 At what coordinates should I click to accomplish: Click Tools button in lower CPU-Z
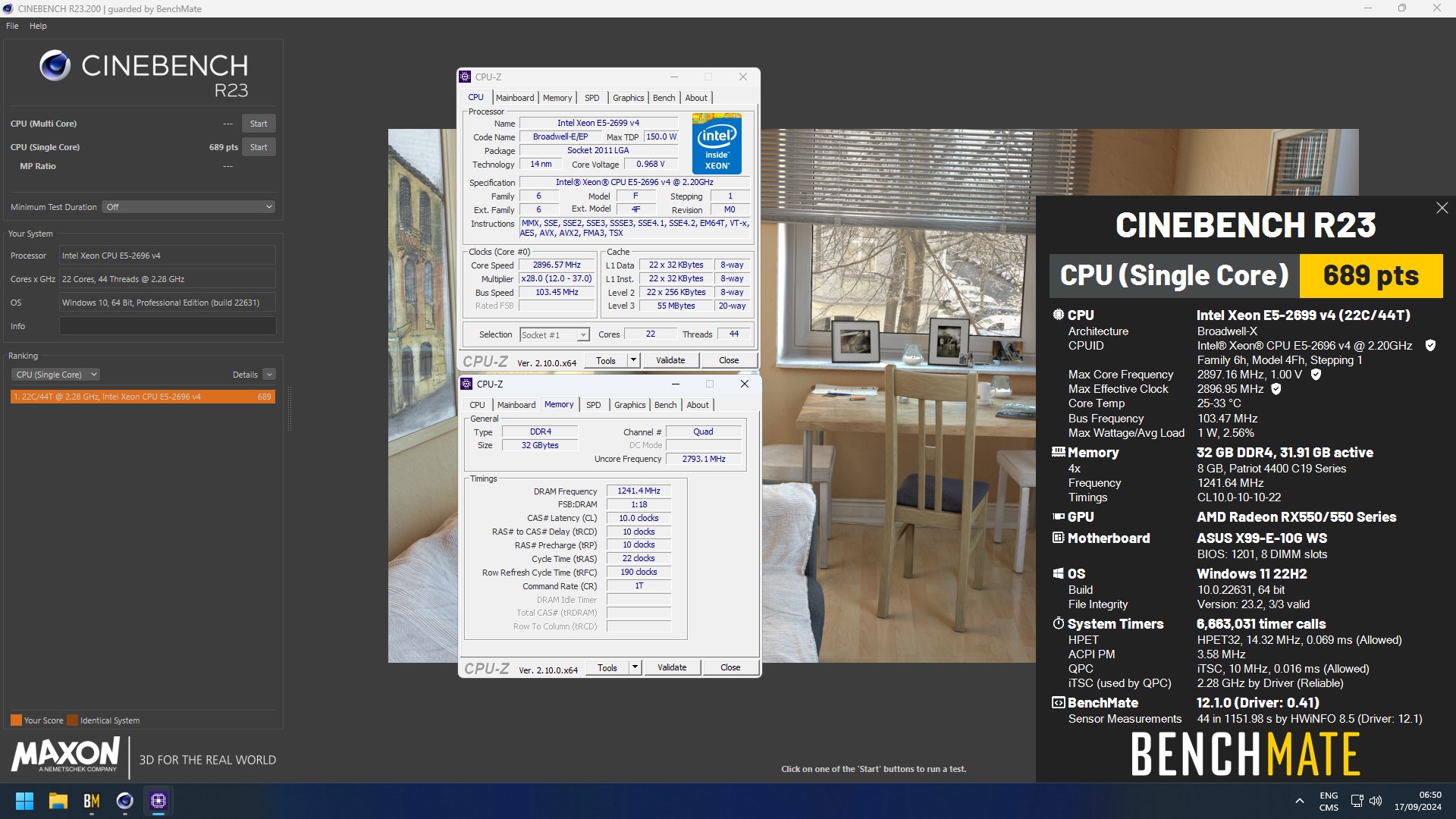[607, 667]
